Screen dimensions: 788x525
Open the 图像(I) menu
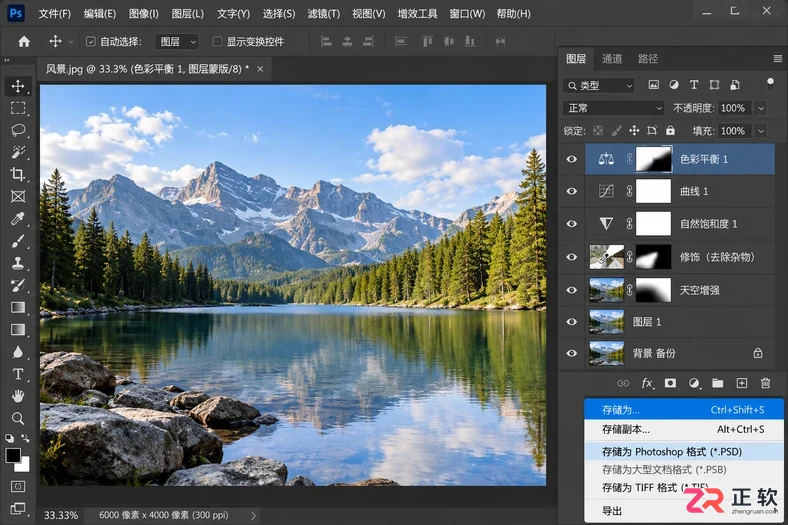pos(143,14)
